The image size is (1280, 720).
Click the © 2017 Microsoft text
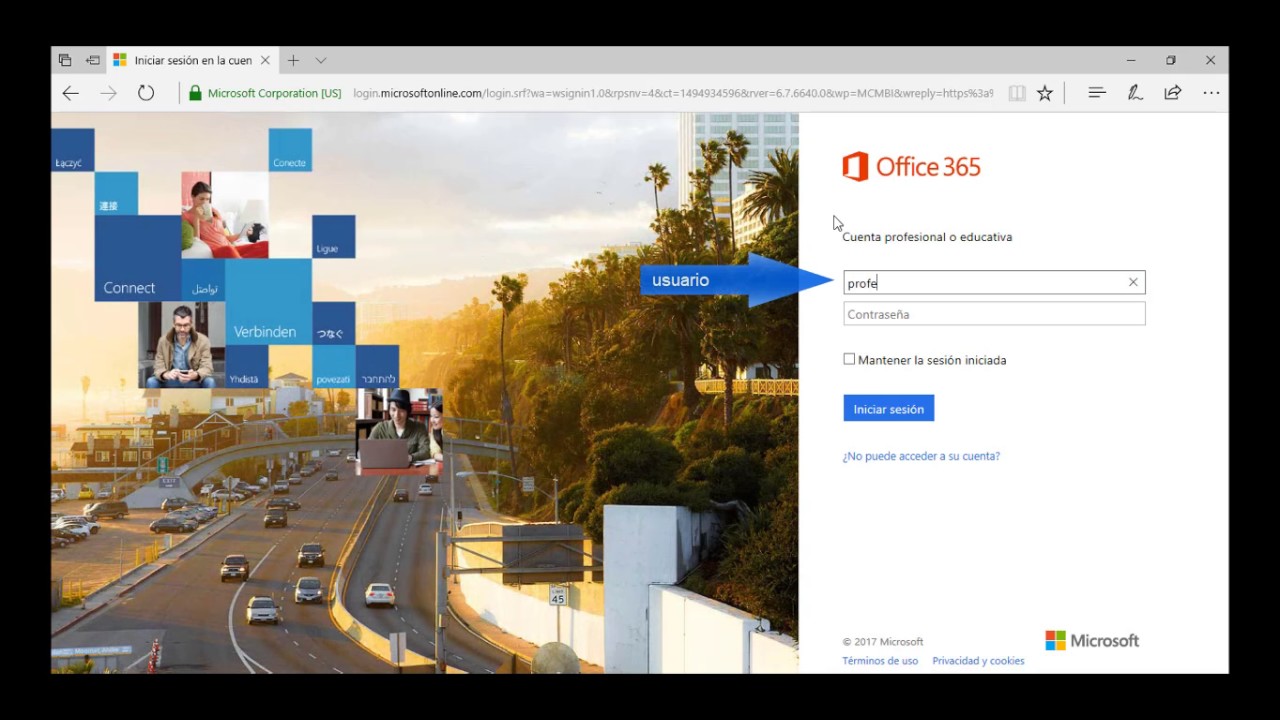[x=883, y=642]
